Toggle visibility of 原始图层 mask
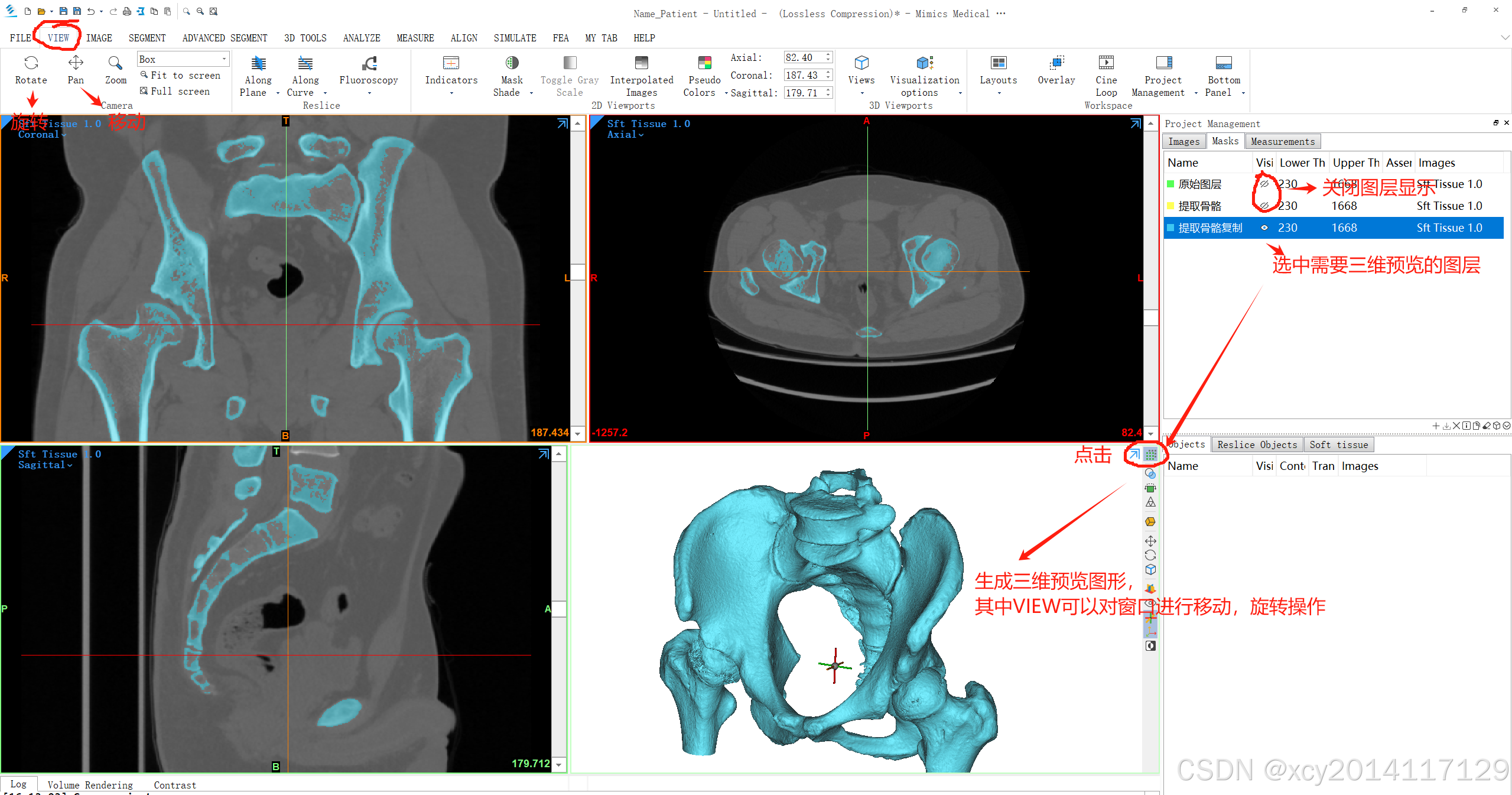Viewport: 1512px width, 795px height. point(1264,184)
